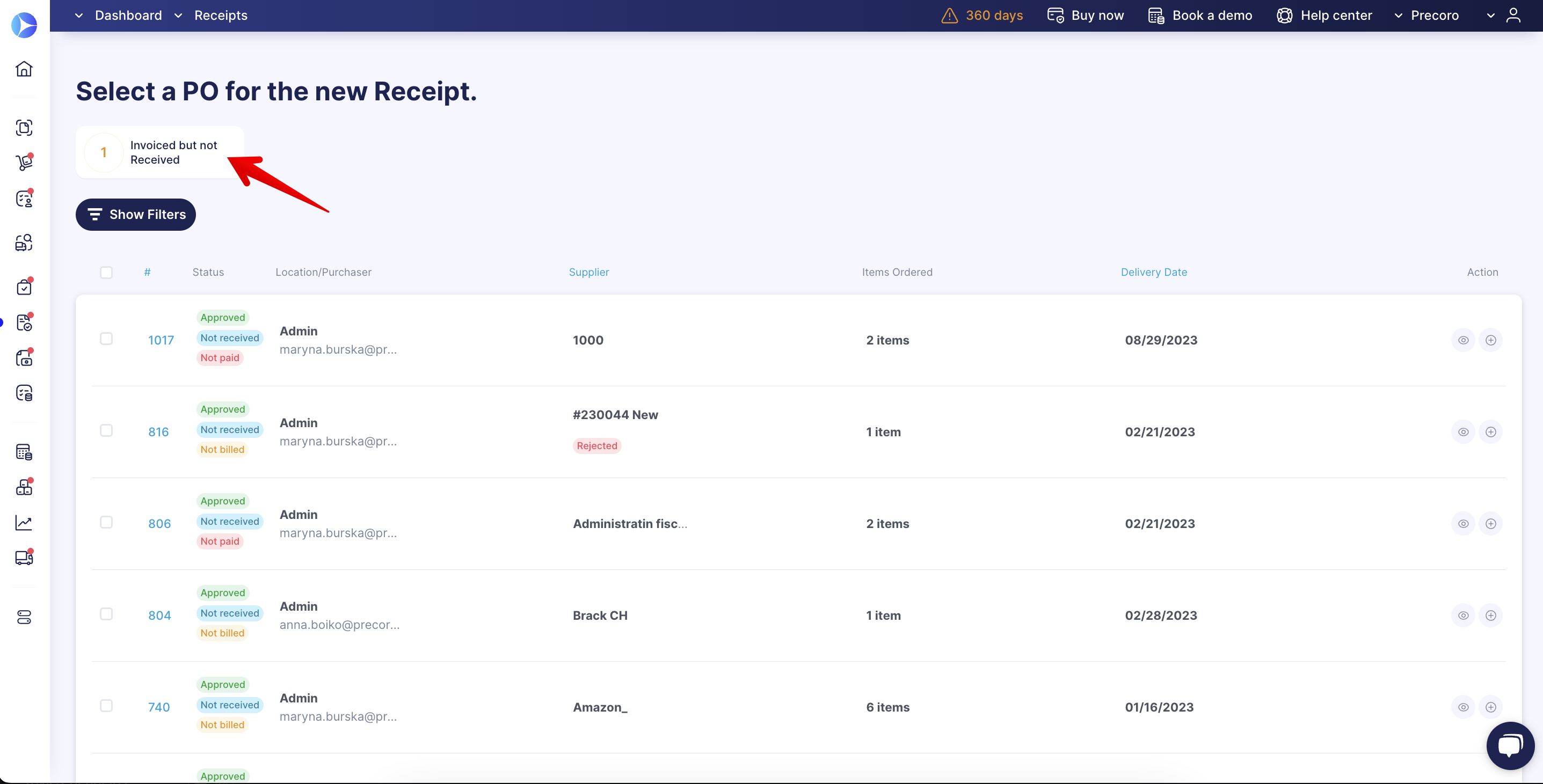Image resolution: width=1543 pixels, height=784 pixels.
Task: Click Book a demo
Action: coord(1200,16)
